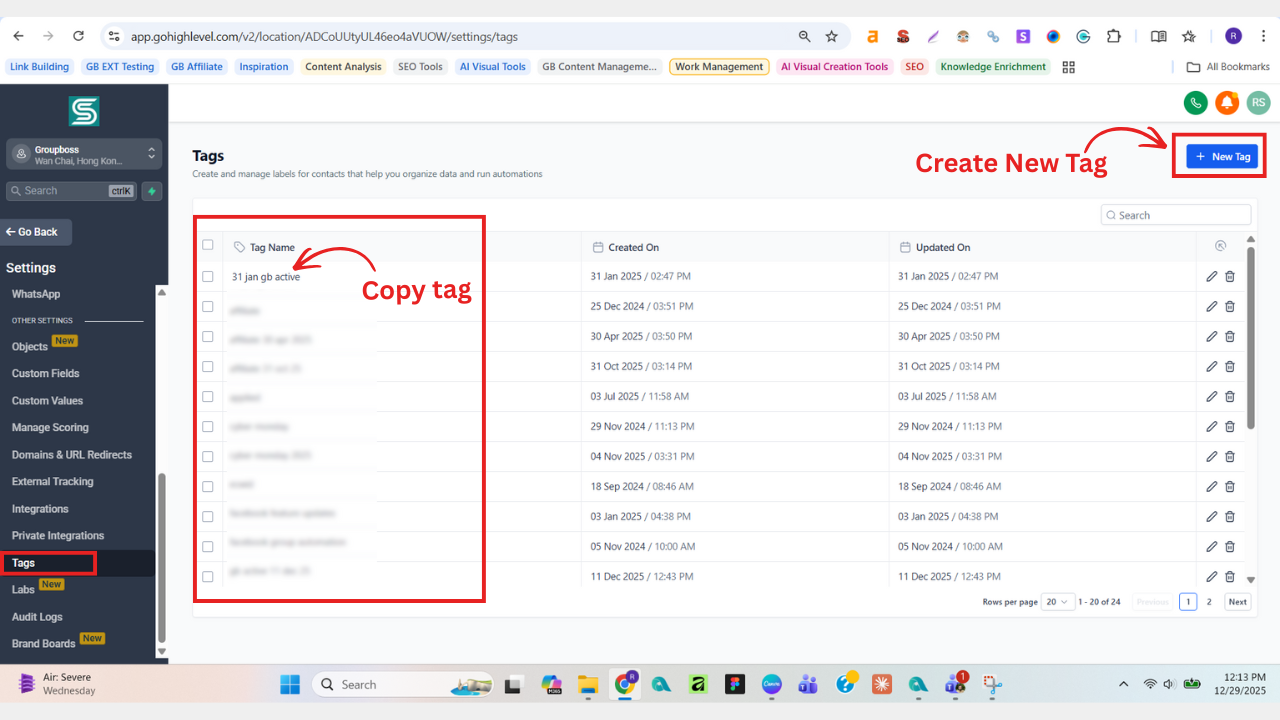Viewport: 1280px width, 720px height.
Task: Click edit pencil for 31 jan gb active tag
Action: tap(1212, 277)
